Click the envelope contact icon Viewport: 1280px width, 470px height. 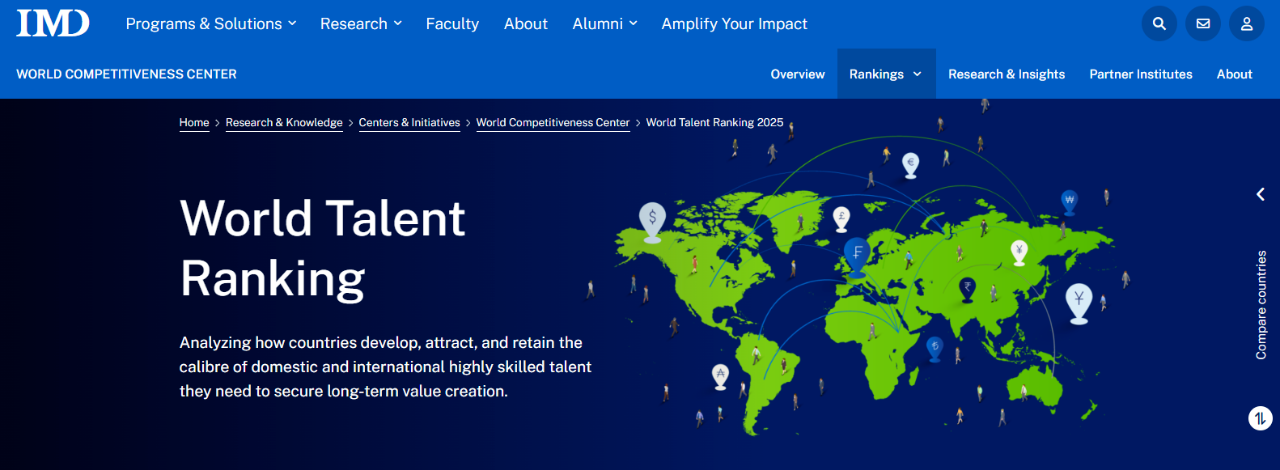pyautogui.click(x=1203, y=24)
